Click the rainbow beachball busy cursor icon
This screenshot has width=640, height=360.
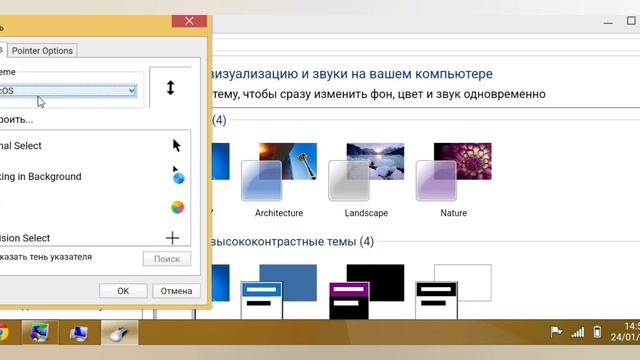tap(178, 207)
